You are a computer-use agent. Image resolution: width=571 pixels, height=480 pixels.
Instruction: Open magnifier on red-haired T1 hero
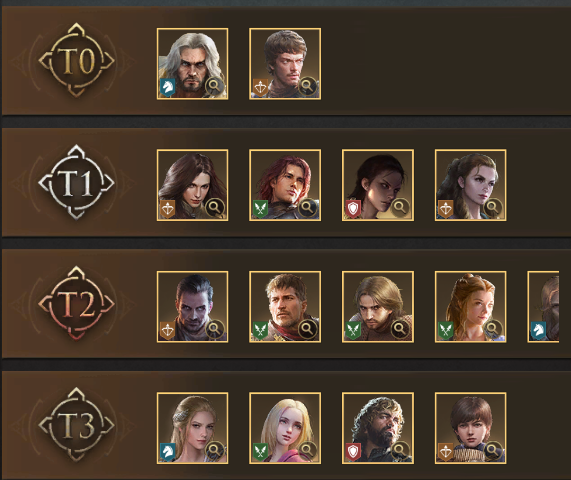coord(308,207)
